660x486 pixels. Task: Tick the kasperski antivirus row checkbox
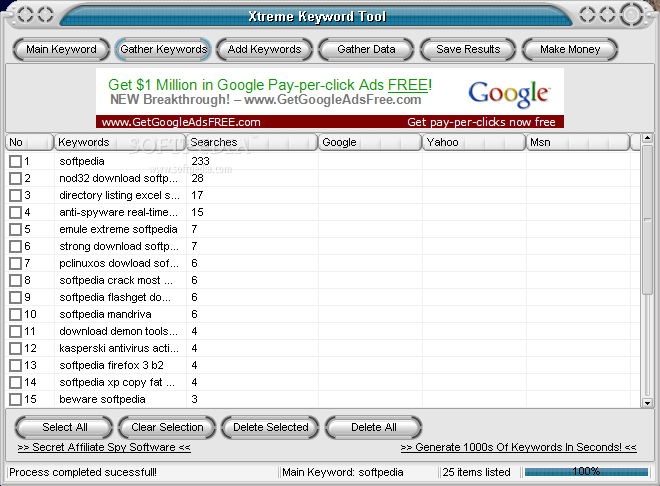coord(16,348)
